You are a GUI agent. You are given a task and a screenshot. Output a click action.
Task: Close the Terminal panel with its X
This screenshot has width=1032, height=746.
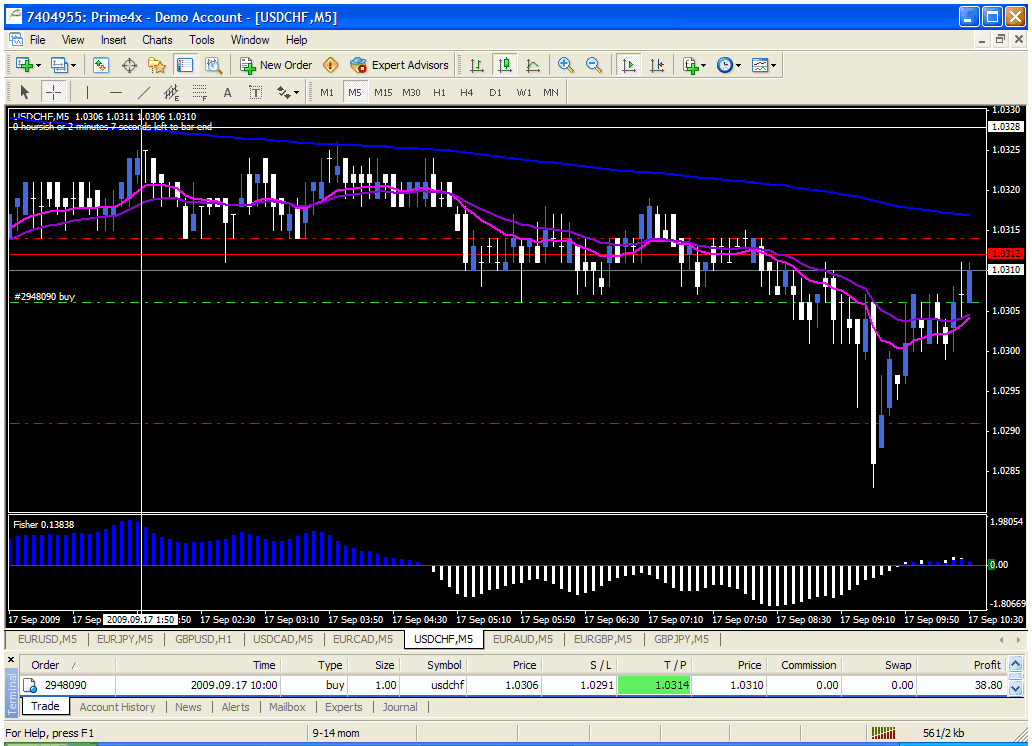[11, 659]
